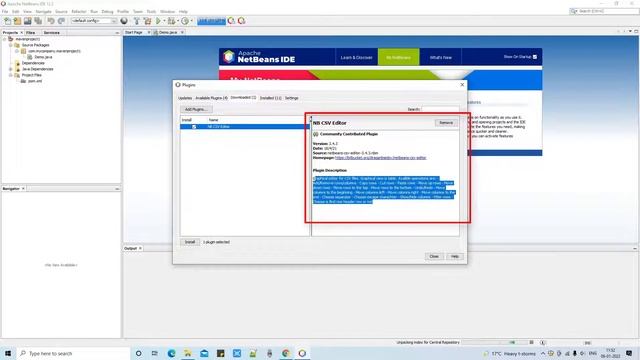The image size is (640, 360).
Task: Click the Search field in Plugins dialog
Action: [440, 109]
